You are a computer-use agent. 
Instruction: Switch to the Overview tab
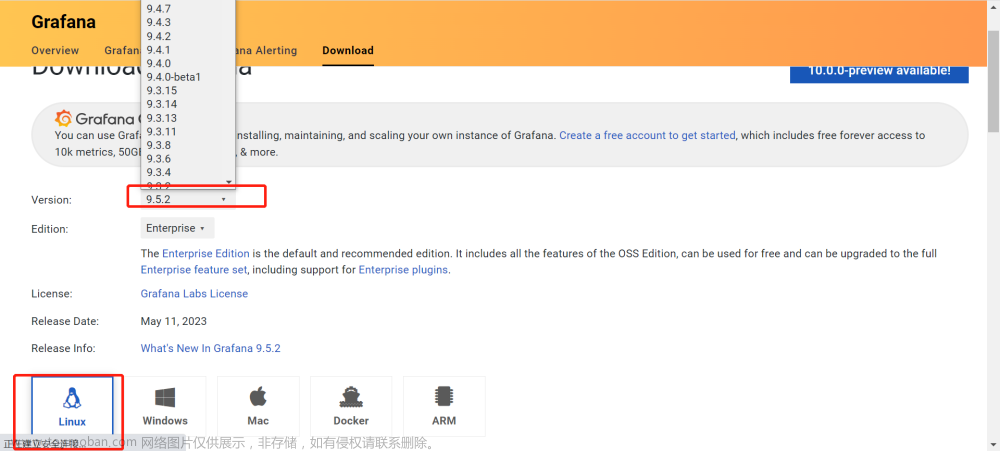pos(55,50)
